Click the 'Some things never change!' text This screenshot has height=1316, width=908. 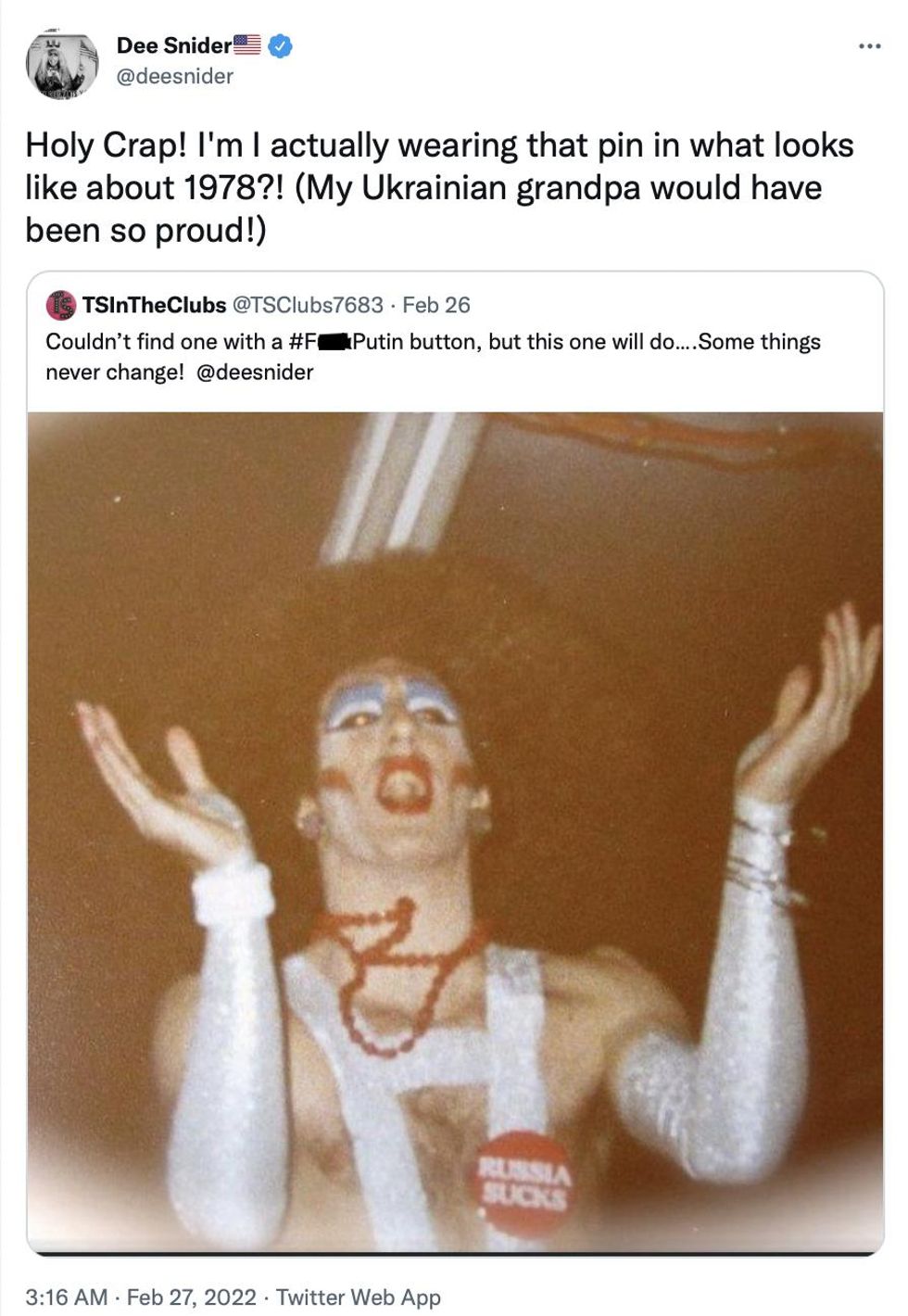[434, 357]
